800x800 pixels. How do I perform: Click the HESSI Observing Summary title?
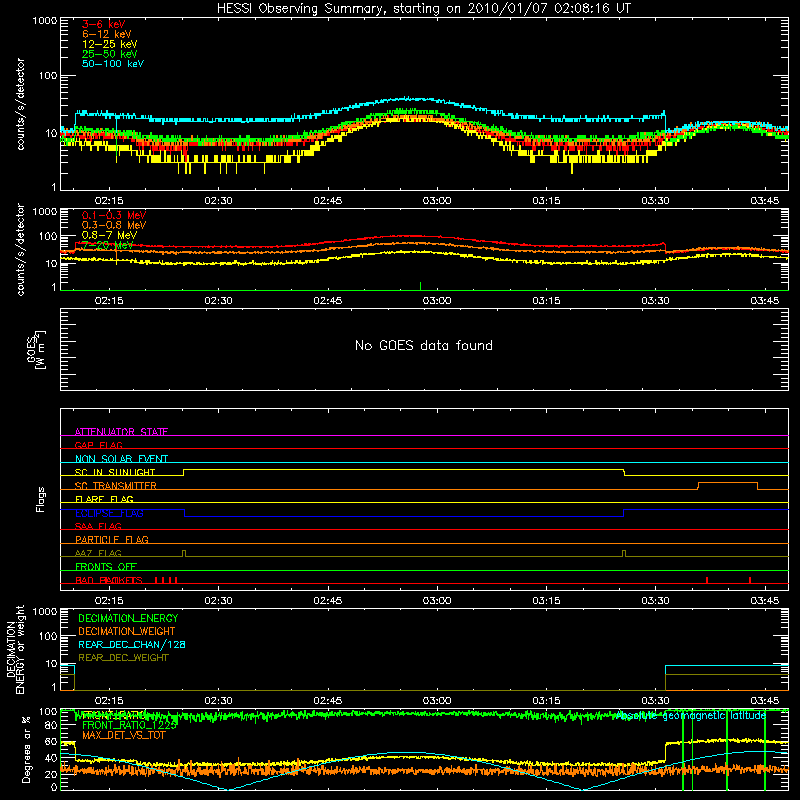(x=424, y=9)
